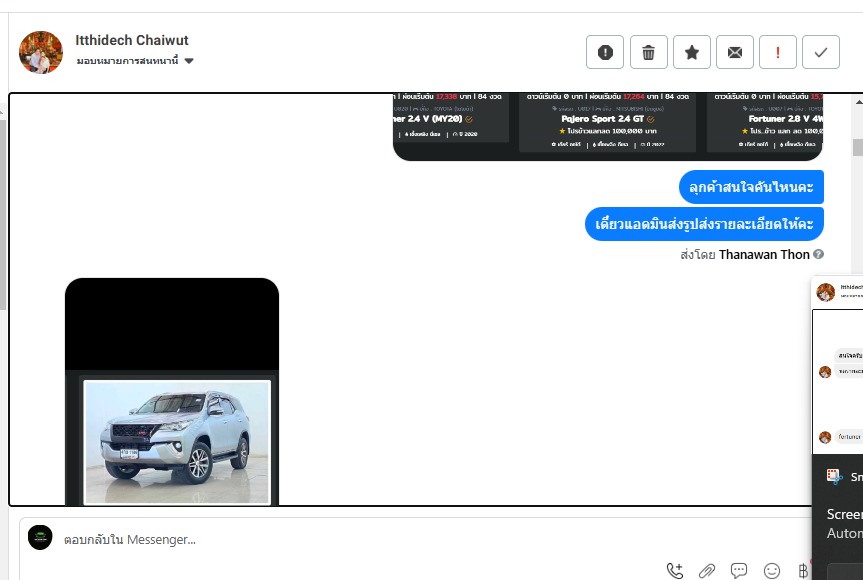The height and width of the screenshot is (580, 863).
Task: Open the emoji picker
Action: (x=771, y=571)
